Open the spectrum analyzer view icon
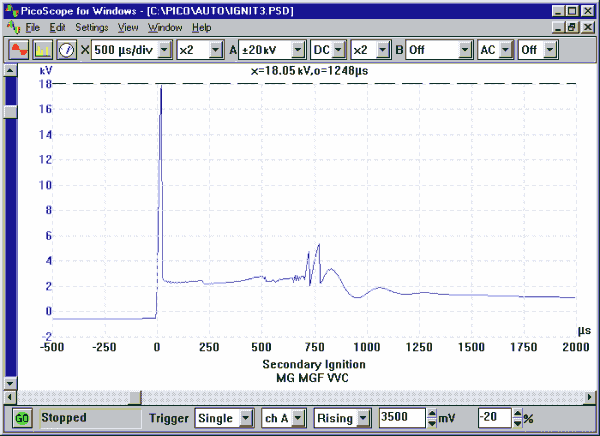Screen dimensions: 600x436 pyautogui.click(x=43, y=48)
